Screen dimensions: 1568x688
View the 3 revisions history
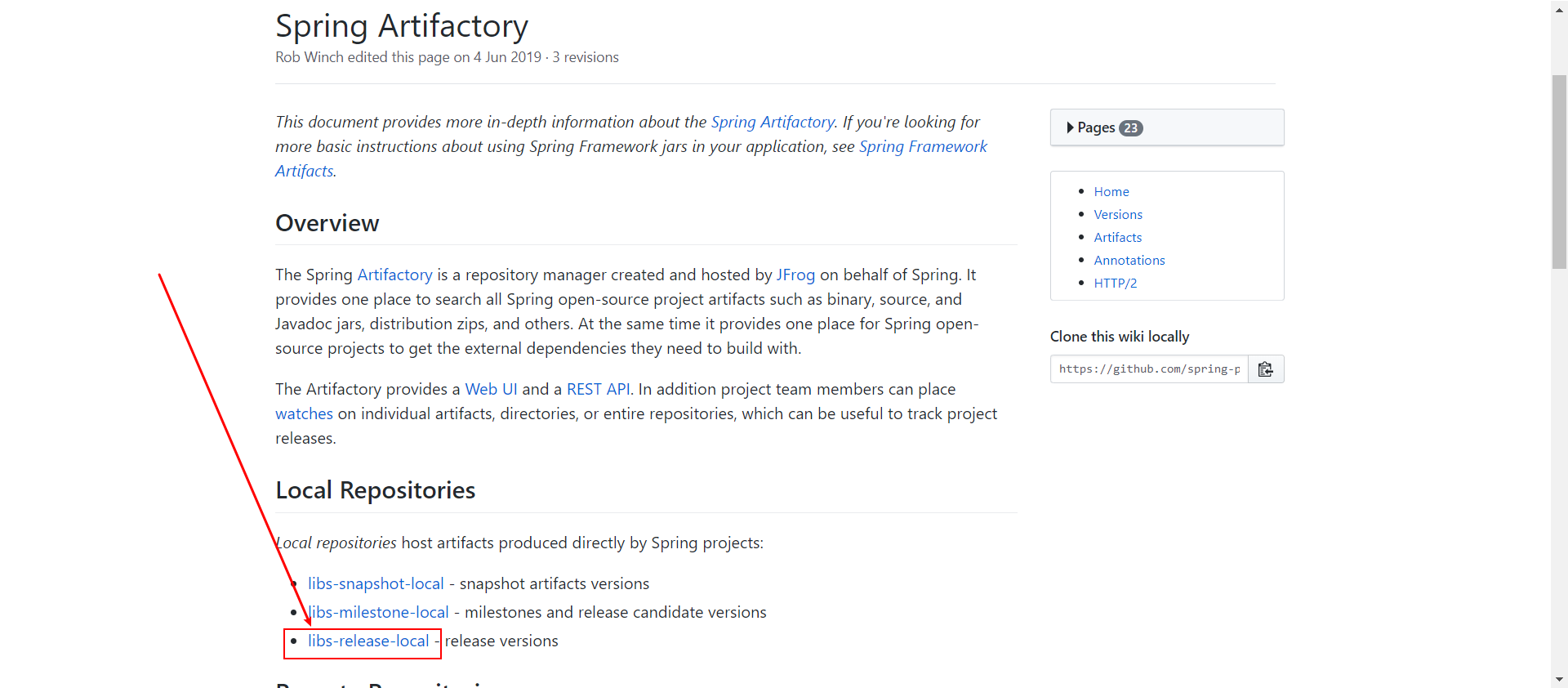tap(586, 57)
